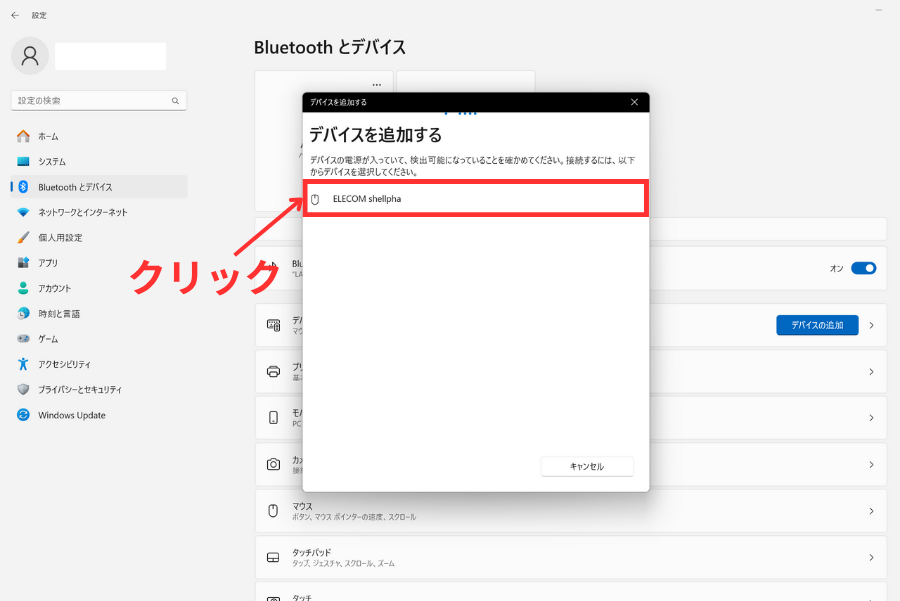The height and width of the screenshot is (601, 900).
Task: Open アクセシビリティ settings
Action: [x=99, y=363]
